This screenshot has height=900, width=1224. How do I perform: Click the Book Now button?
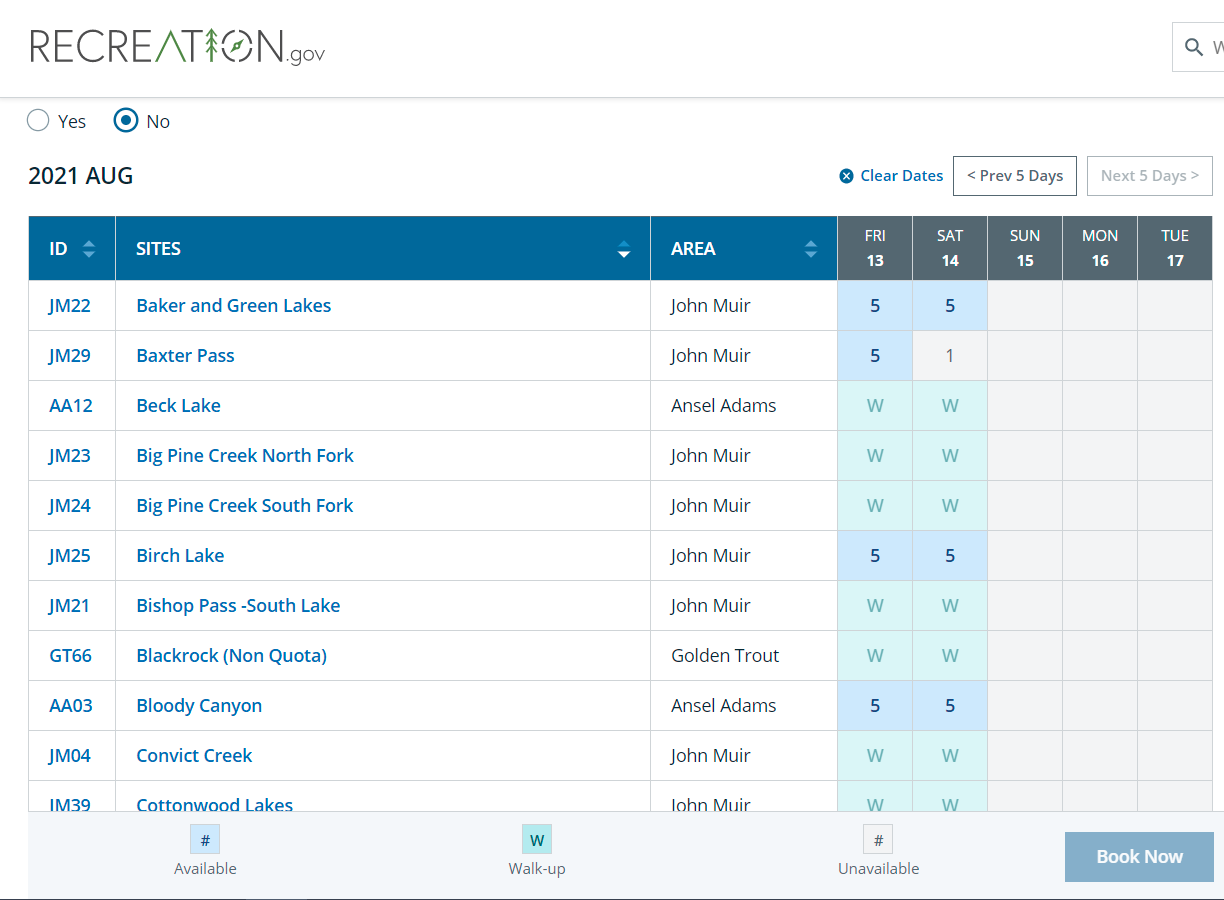pos(1139,857)
